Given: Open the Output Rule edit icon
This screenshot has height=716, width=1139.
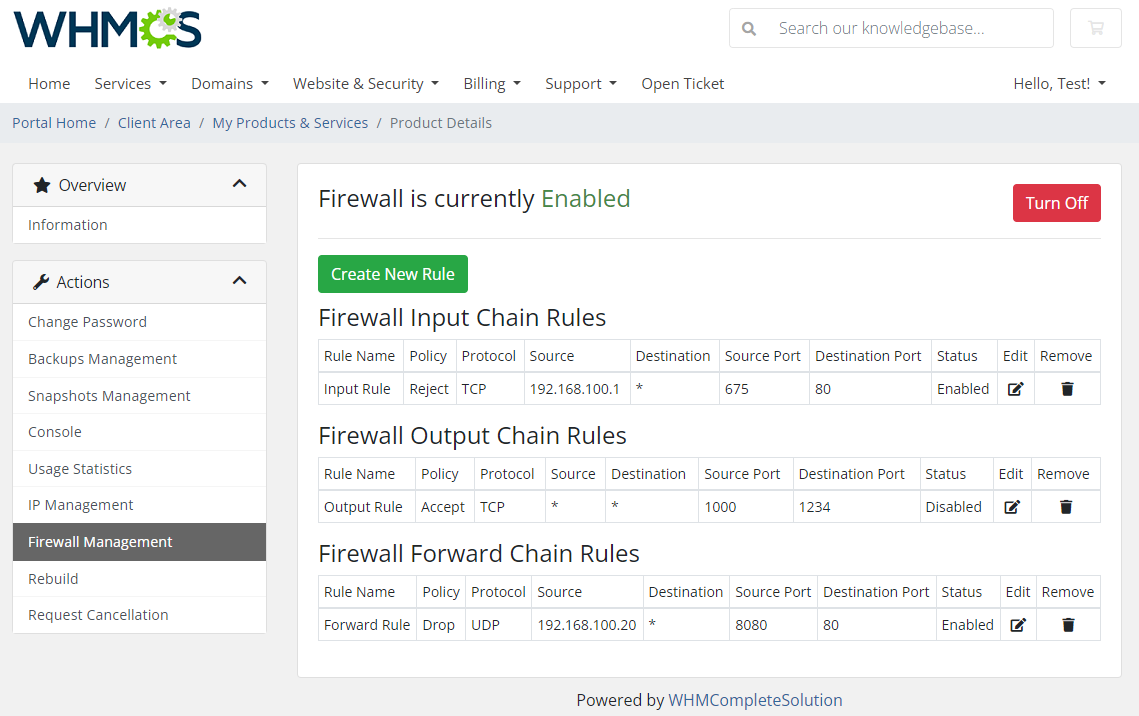Looking at the screenshot, I should click(x=1011, y=507).
